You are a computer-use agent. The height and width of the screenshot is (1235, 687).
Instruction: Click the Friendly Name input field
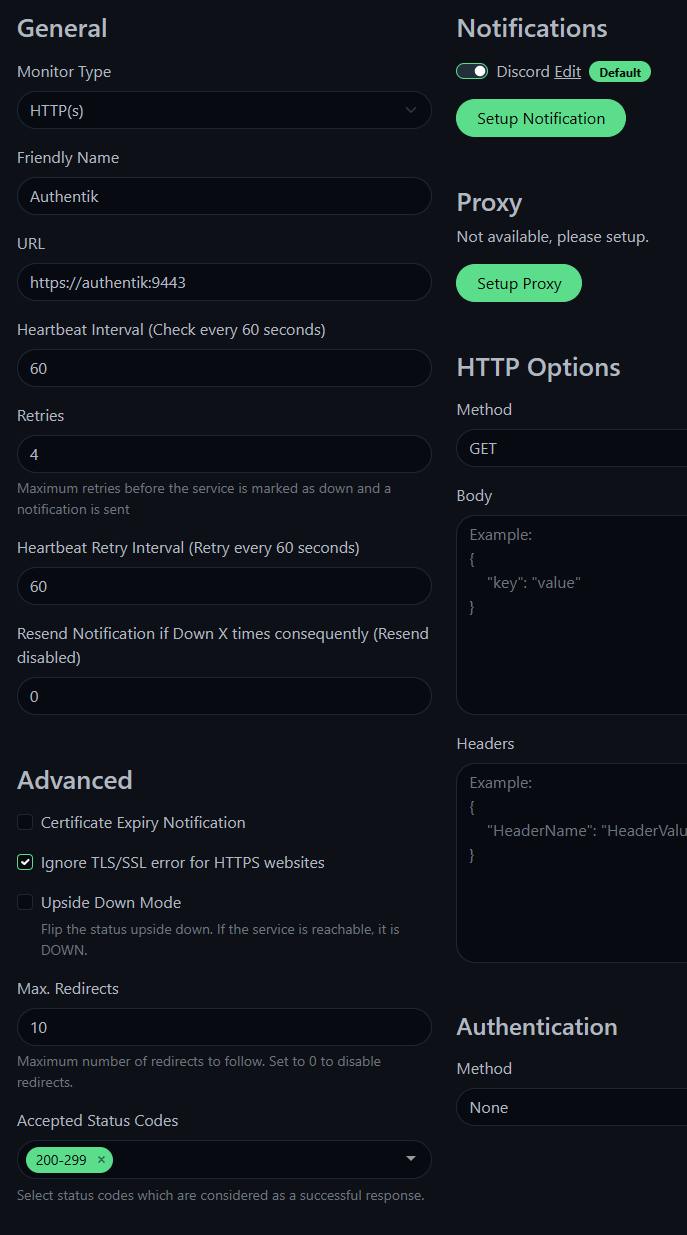point(224,196)
